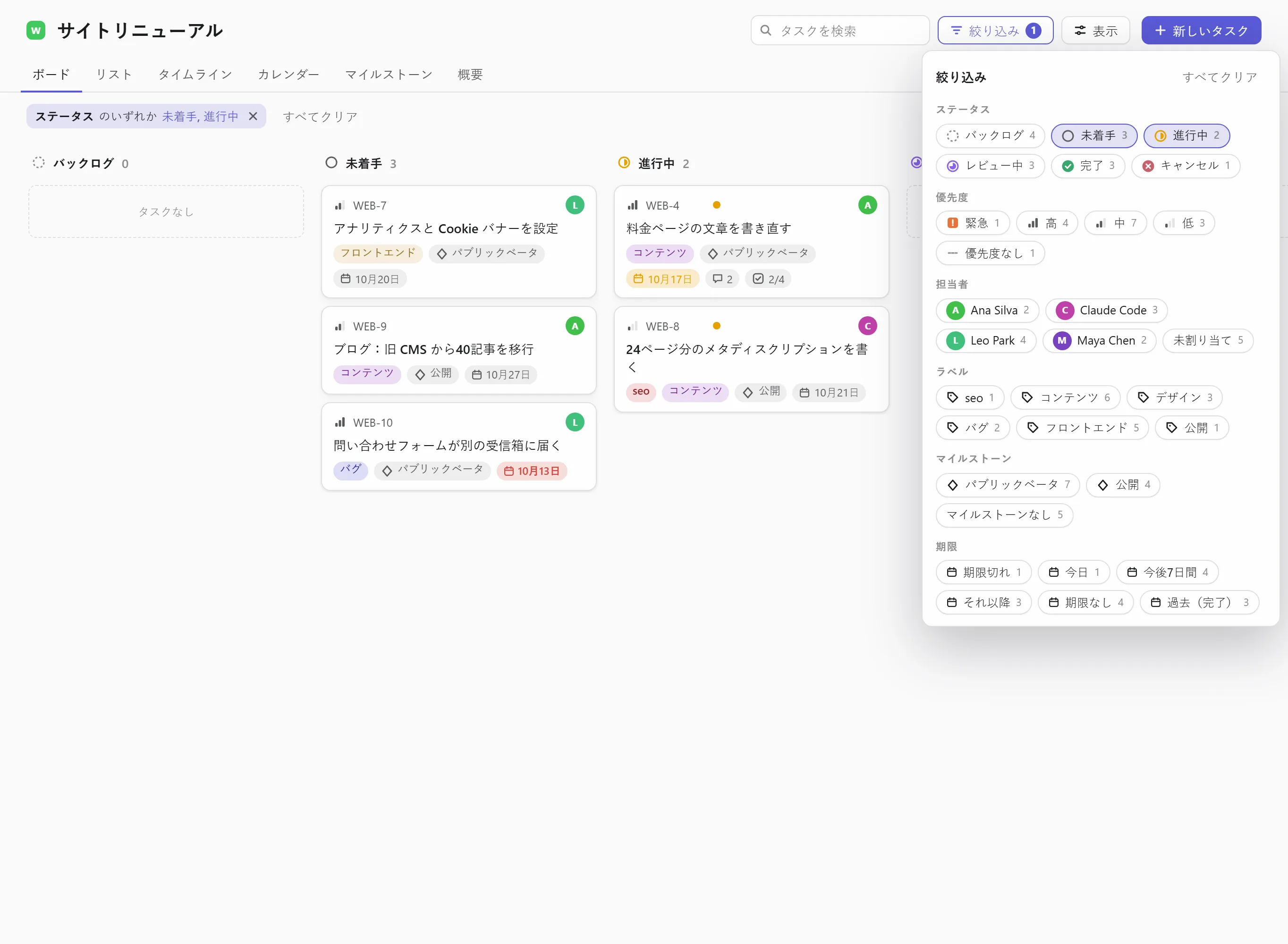Toggle the 完了 status filter
This screenshot has width=1288, height=944.
pyautogui.click(x=1087, y=166)
